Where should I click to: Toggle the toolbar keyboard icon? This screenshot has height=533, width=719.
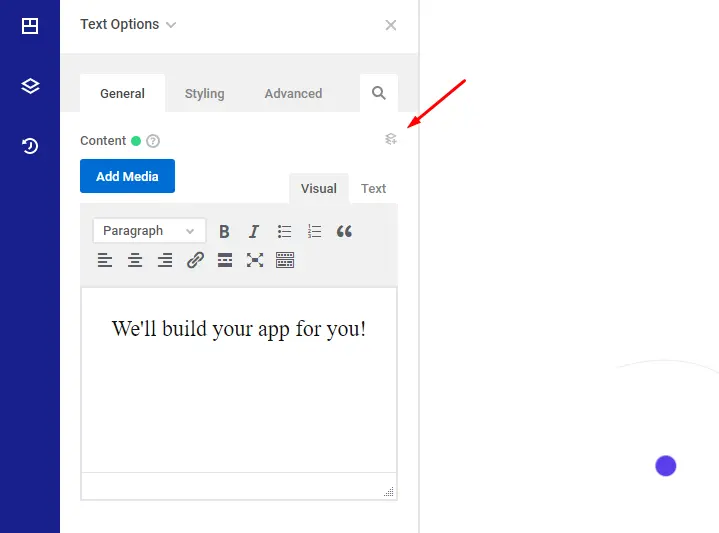[x=285, y=260]
